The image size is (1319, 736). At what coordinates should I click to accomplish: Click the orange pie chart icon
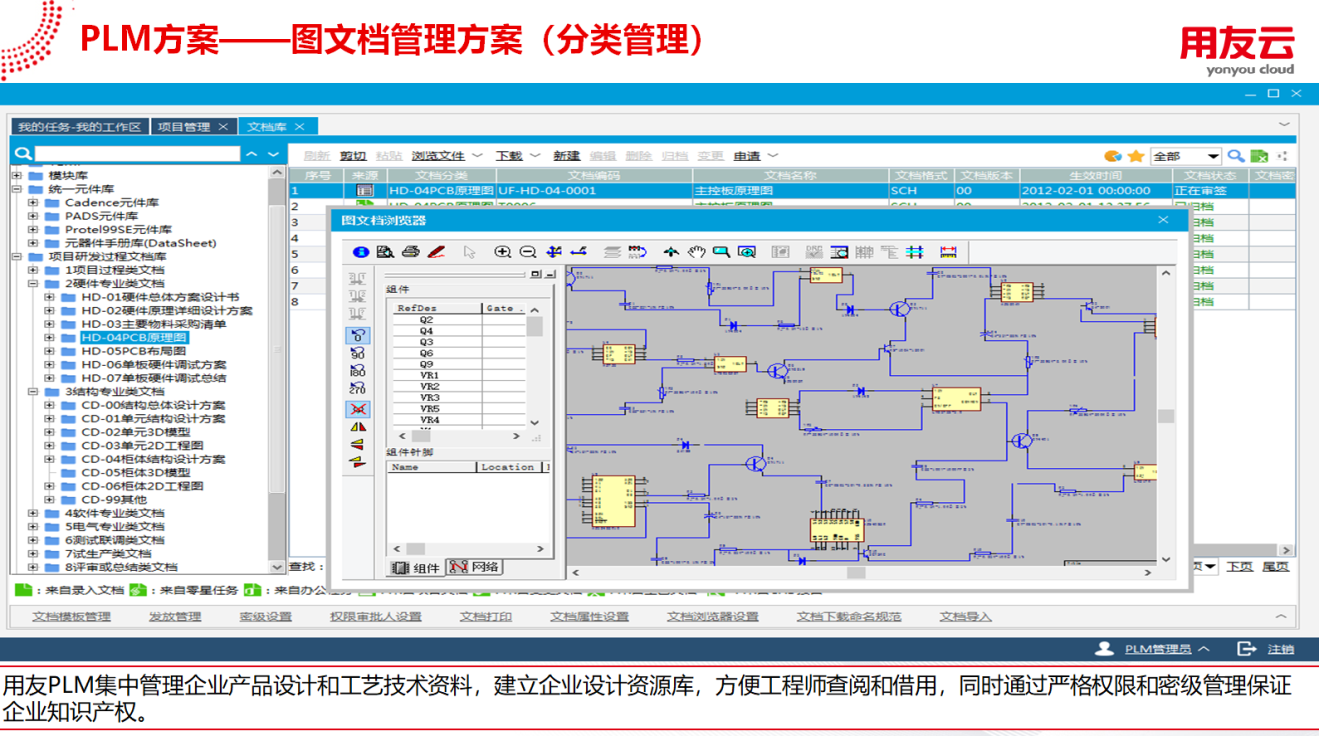tap(1112, 156)
